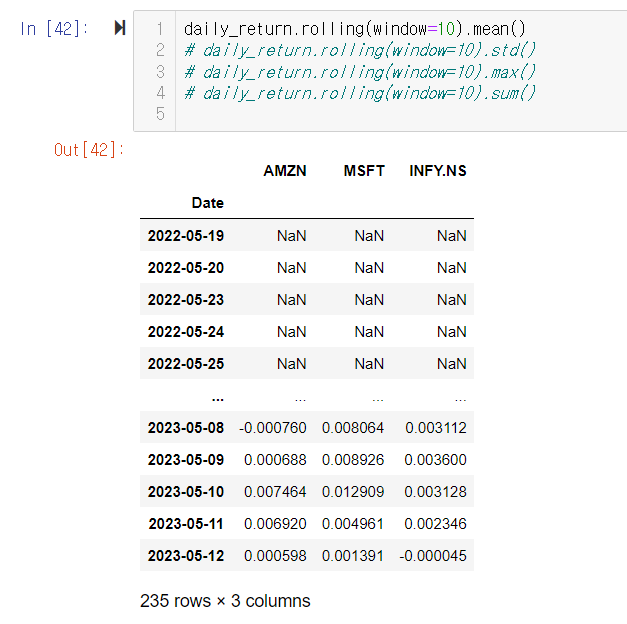The image size is (627, 624).
Task: Click INFY.NS value 0.003600
Action: [x=435, y=460]
